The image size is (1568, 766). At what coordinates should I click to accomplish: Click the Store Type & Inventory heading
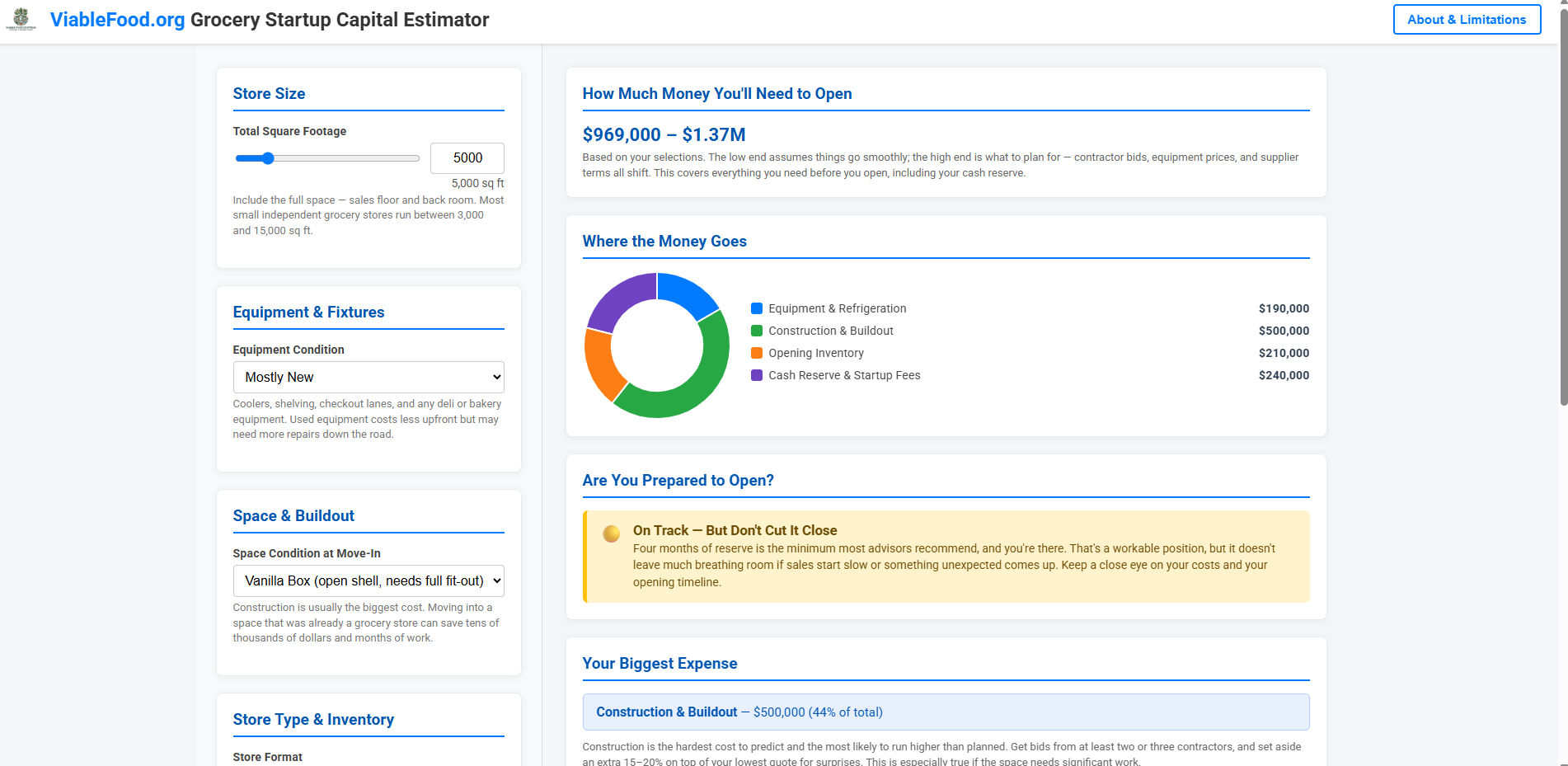(x=313, y=720)
